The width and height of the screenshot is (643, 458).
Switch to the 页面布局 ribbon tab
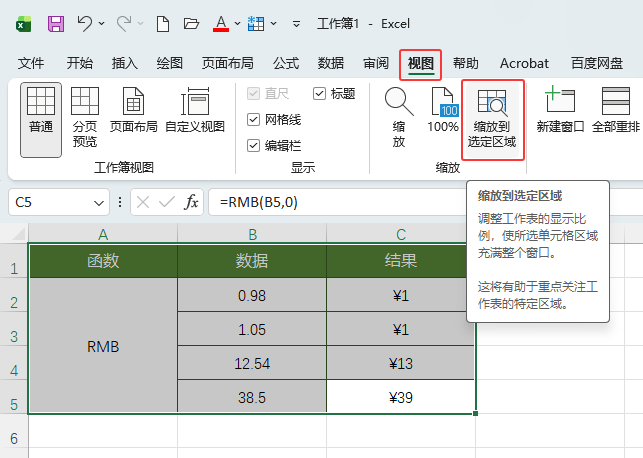(x=227, y=63)
